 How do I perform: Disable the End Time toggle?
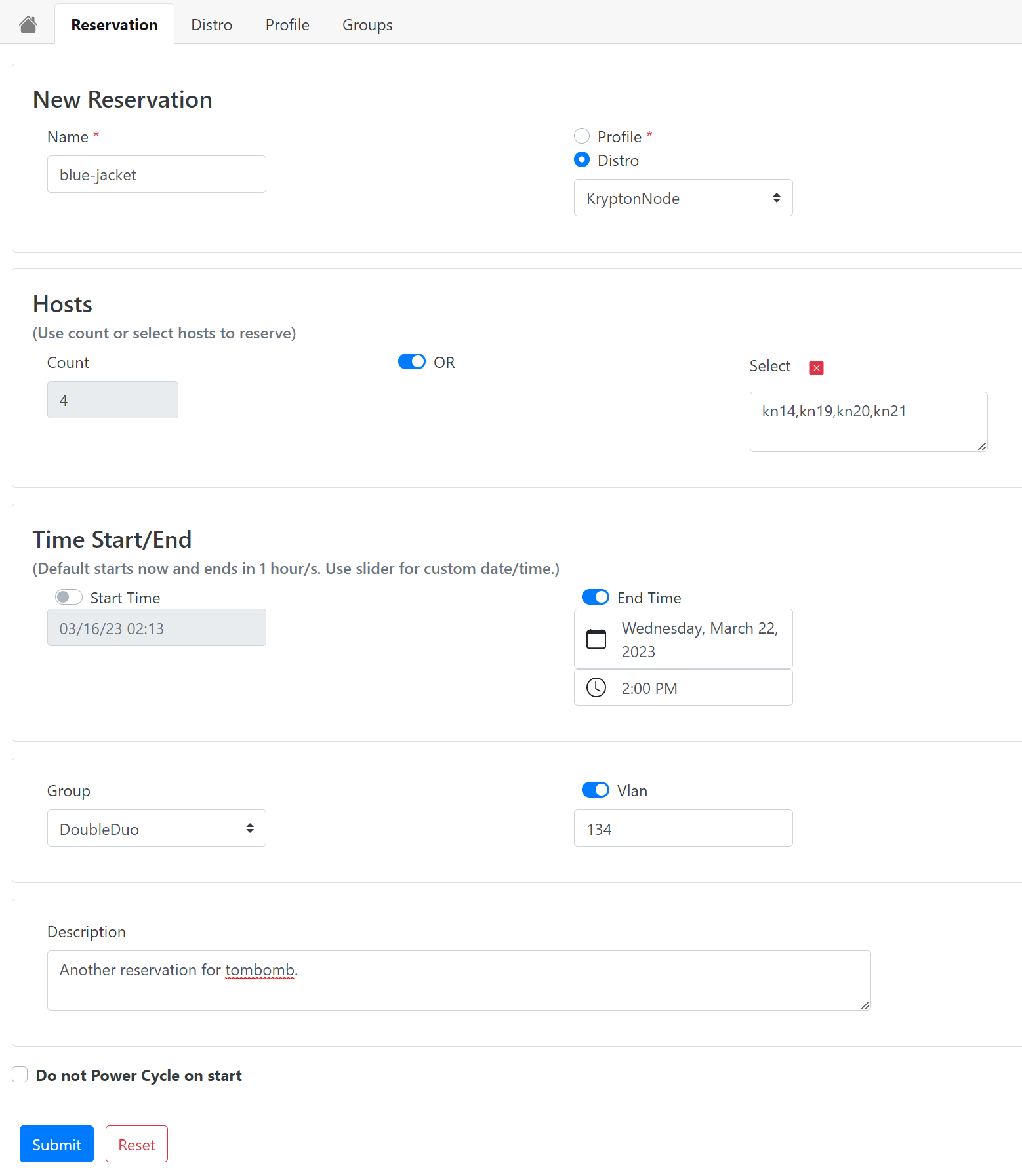[x=595, y=597]
